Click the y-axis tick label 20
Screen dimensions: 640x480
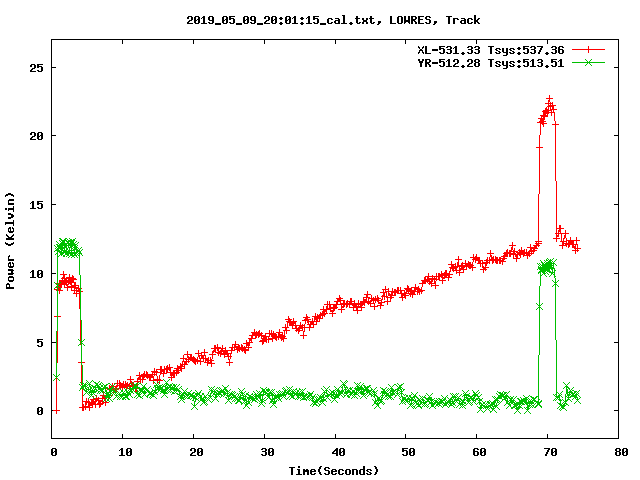click(36, 136)
